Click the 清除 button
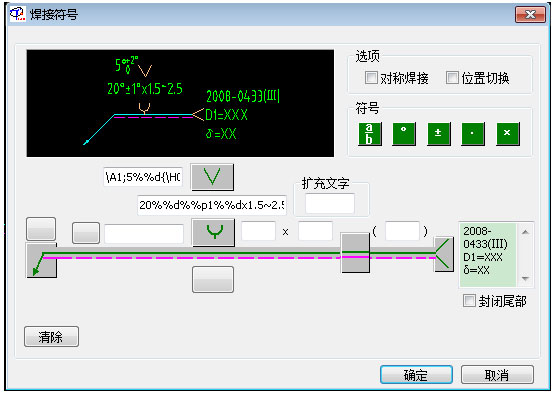Image resolution: width=556 pixels, height=395 pixels. coord(51,336)
